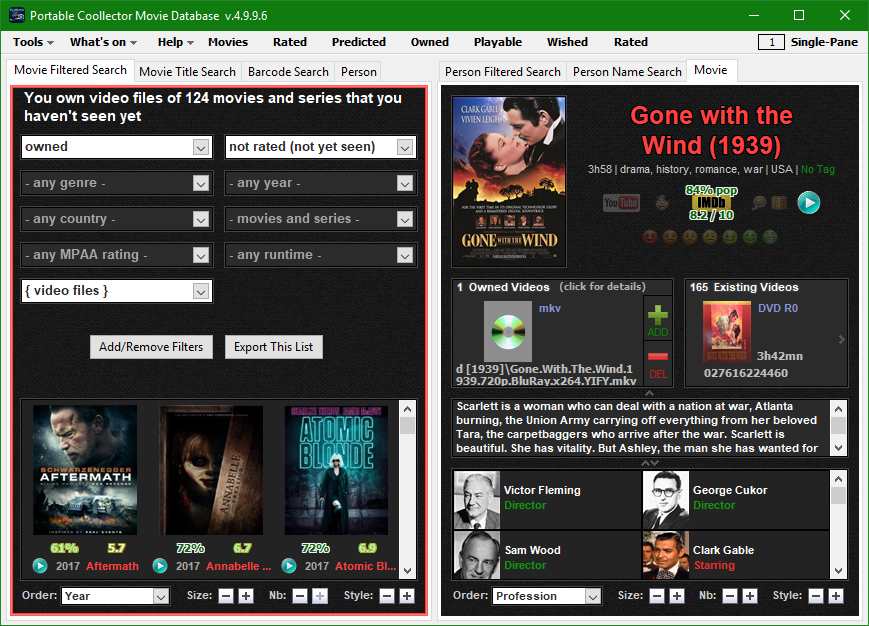
Task: Switch to Movie Title Search tab
Action: coord(187,71)
